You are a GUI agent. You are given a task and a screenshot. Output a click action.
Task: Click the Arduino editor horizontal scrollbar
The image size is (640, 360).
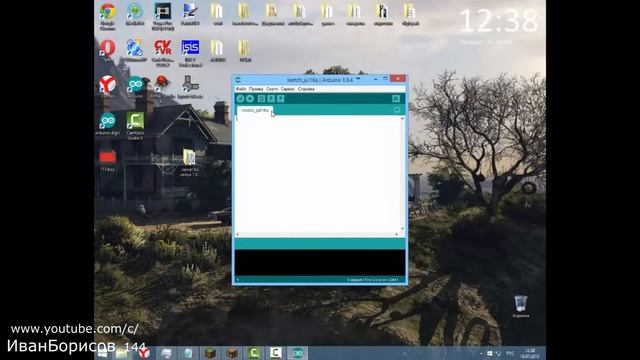[317, 234]
